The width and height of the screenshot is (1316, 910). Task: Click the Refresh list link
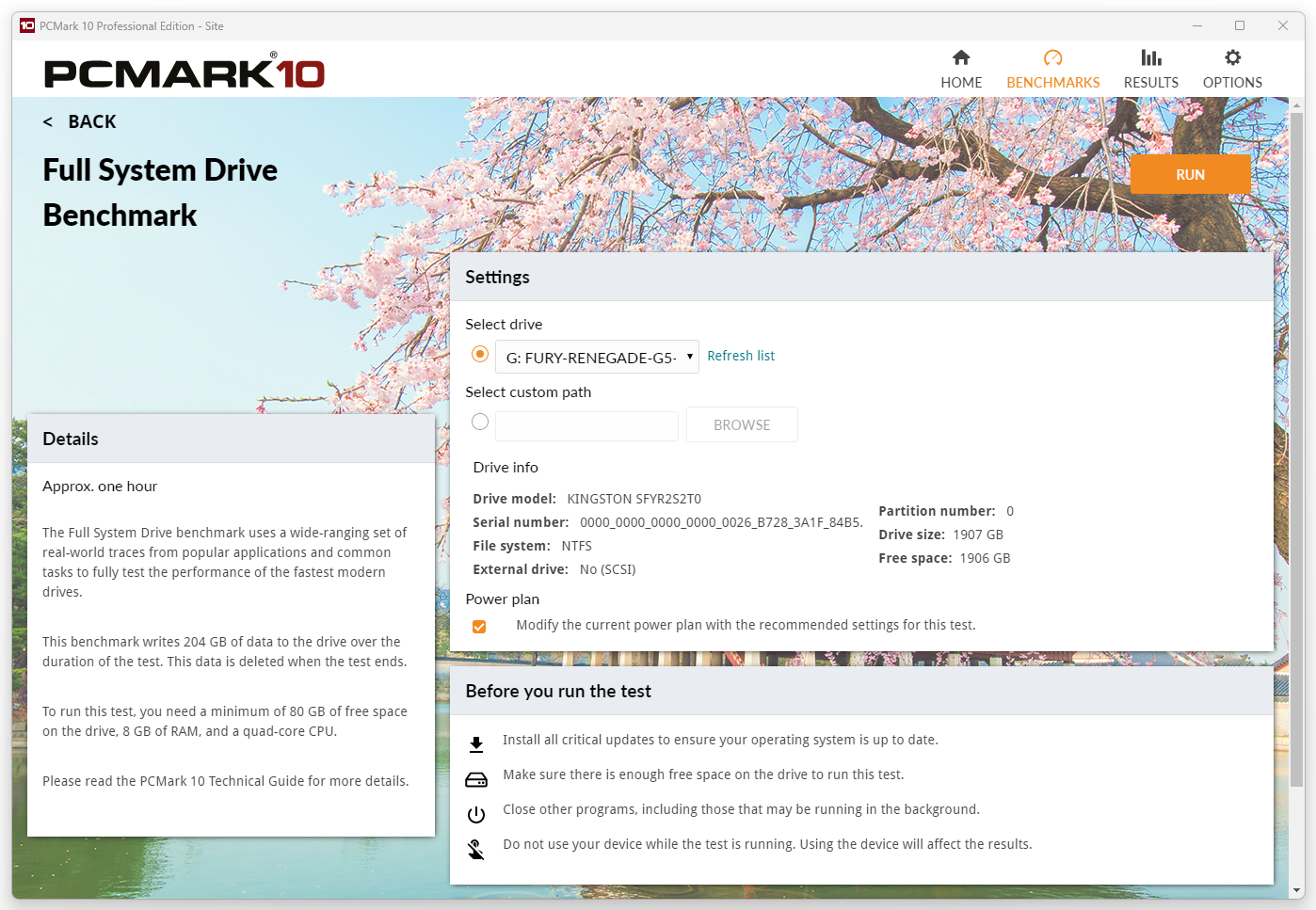[x=741, y=356]
